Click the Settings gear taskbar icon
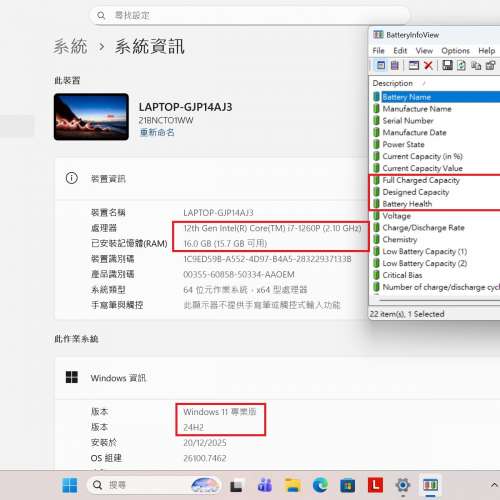 tap(403, 485)
